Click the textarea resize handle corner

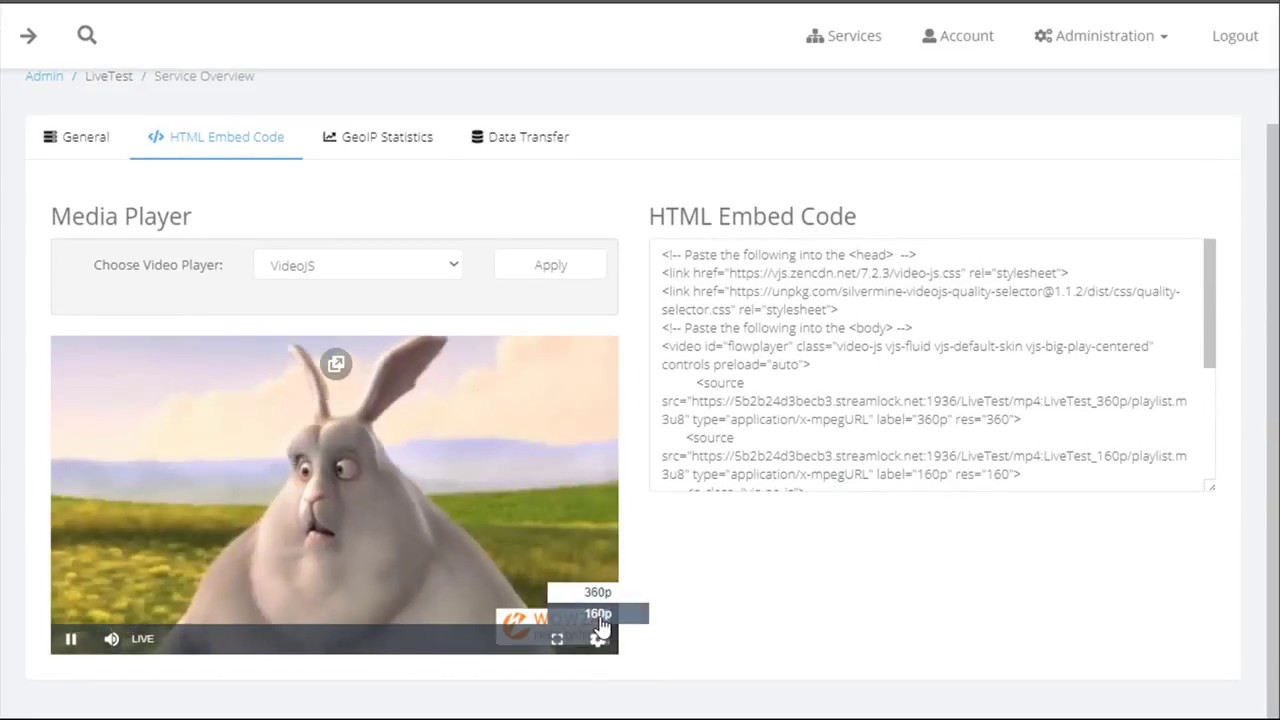1211,486
